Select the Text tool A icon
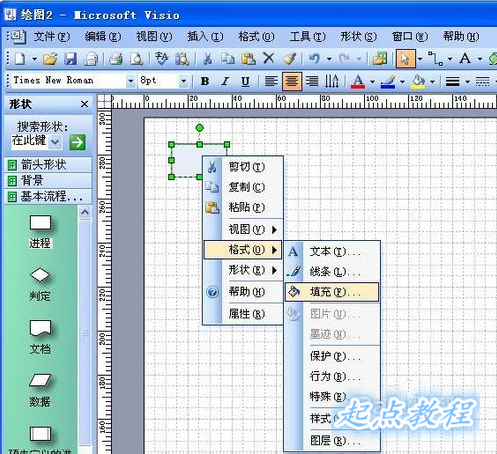This screenshot has width=497, height=454. (465, 59)
